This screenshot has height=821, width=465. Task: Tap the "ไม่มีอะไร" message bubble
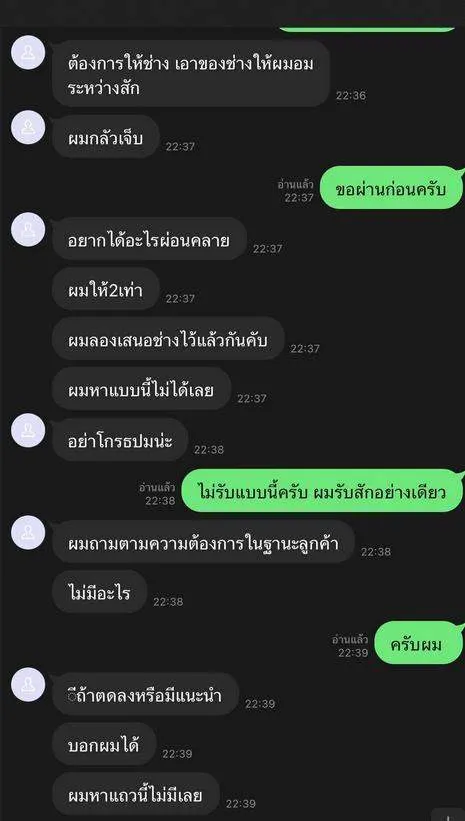[99, 592]
